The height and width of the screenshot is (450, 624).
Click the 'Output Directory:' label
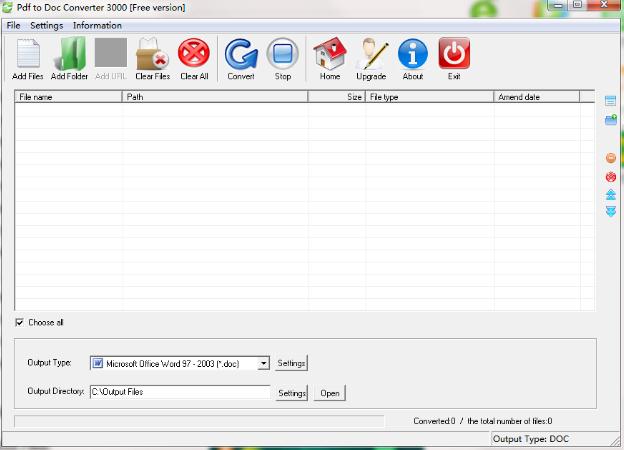coord(56,391)
